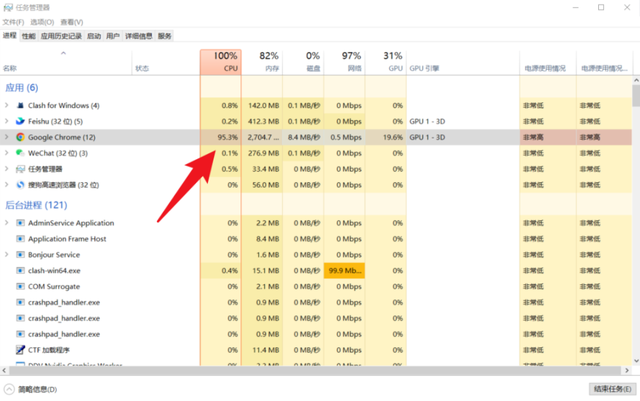
Task: Open the 文件(F) menu
Action: coord(13,22)
